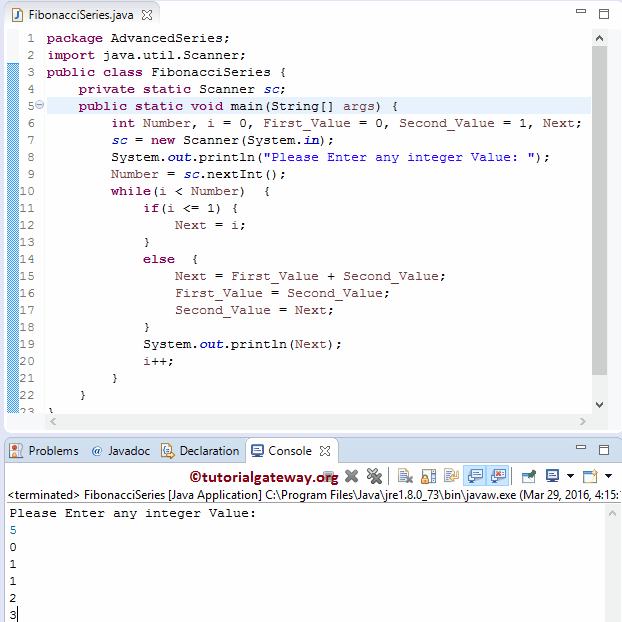Click the Declaration tab icon
This screenshot has height=622, width=622.
(168, 451)
